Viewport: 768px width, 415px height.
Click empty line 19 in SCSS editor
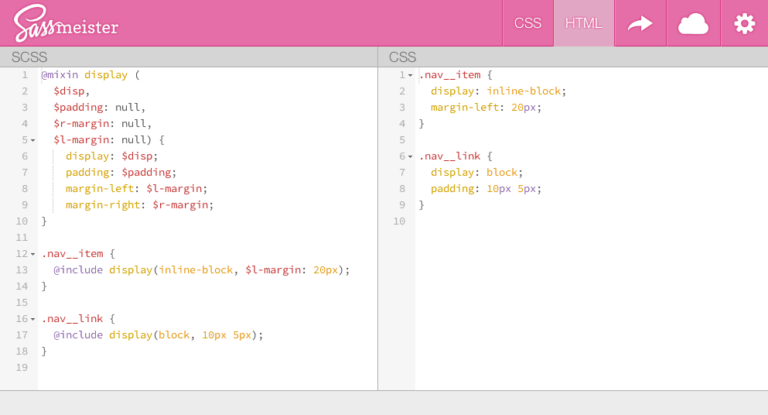200,368
